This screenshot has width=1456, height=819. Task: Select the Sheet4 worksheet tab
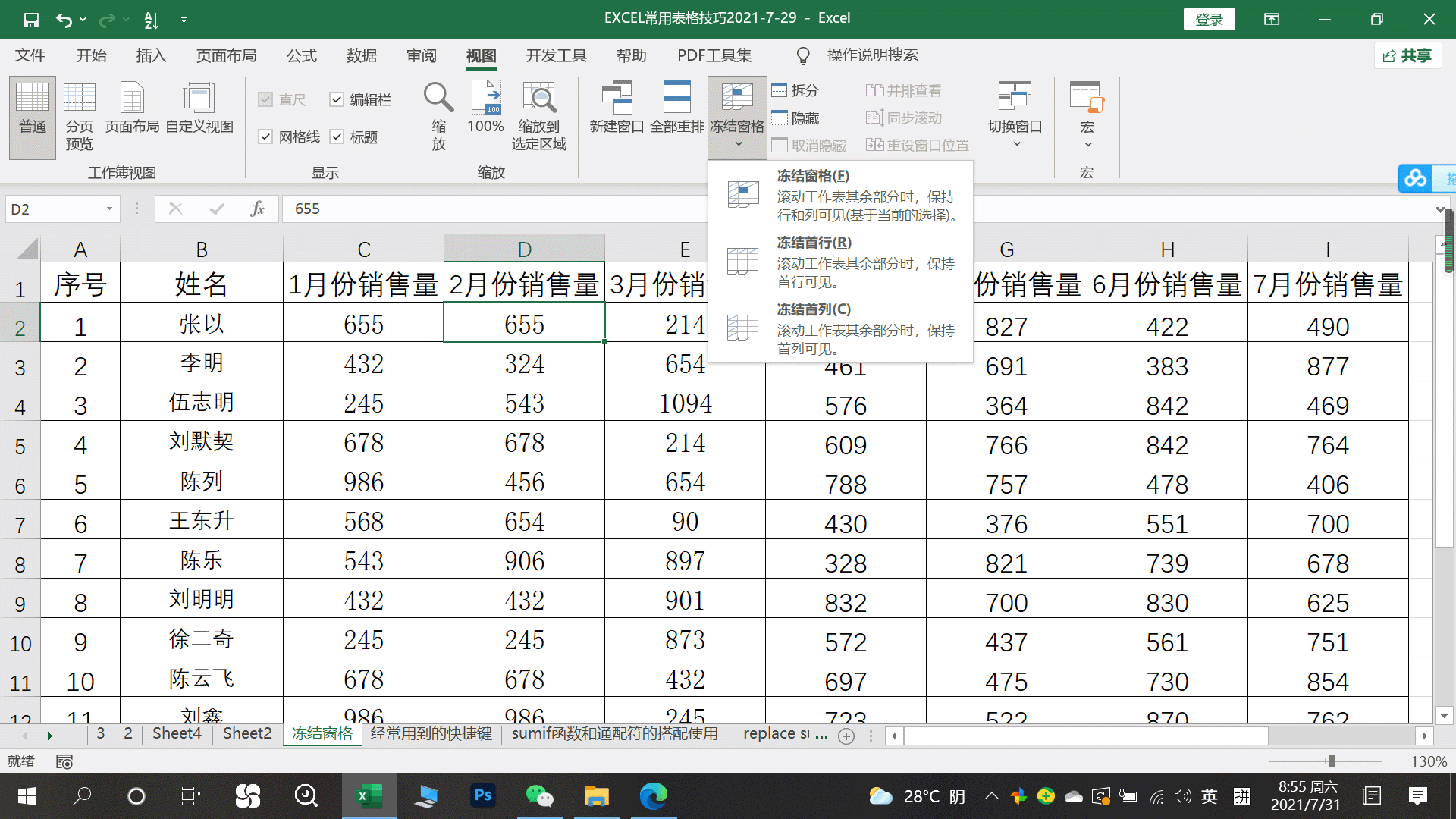click(x=177, y=733)
